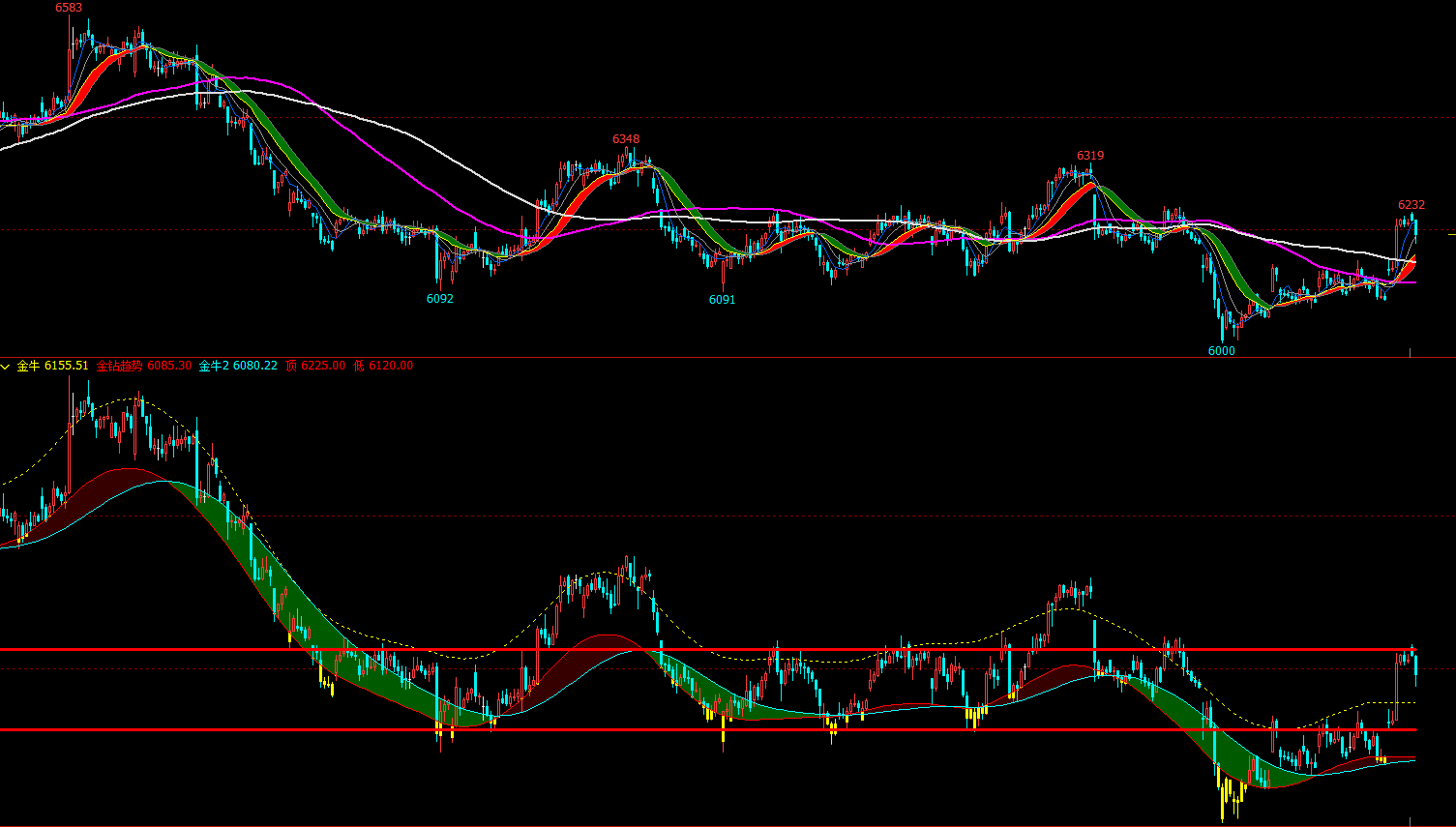Click the yellow dotted line in lower panel

pyautogui.click(x=387, y=643)
